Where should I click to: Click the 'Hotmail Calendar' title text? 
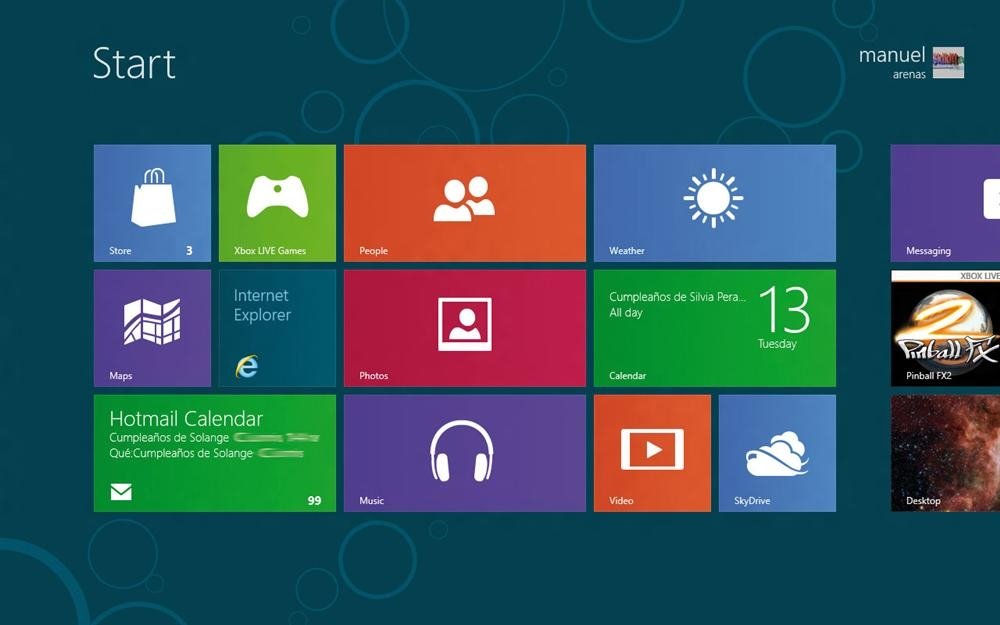coord(186,418)
